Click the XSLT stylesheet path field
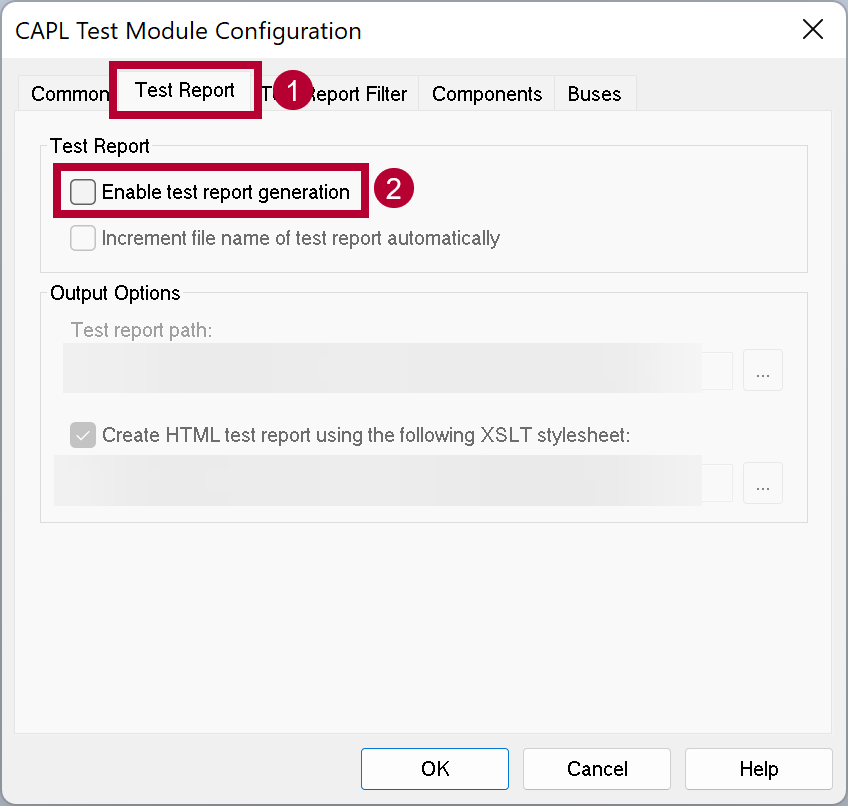 [x=392, y=482]
